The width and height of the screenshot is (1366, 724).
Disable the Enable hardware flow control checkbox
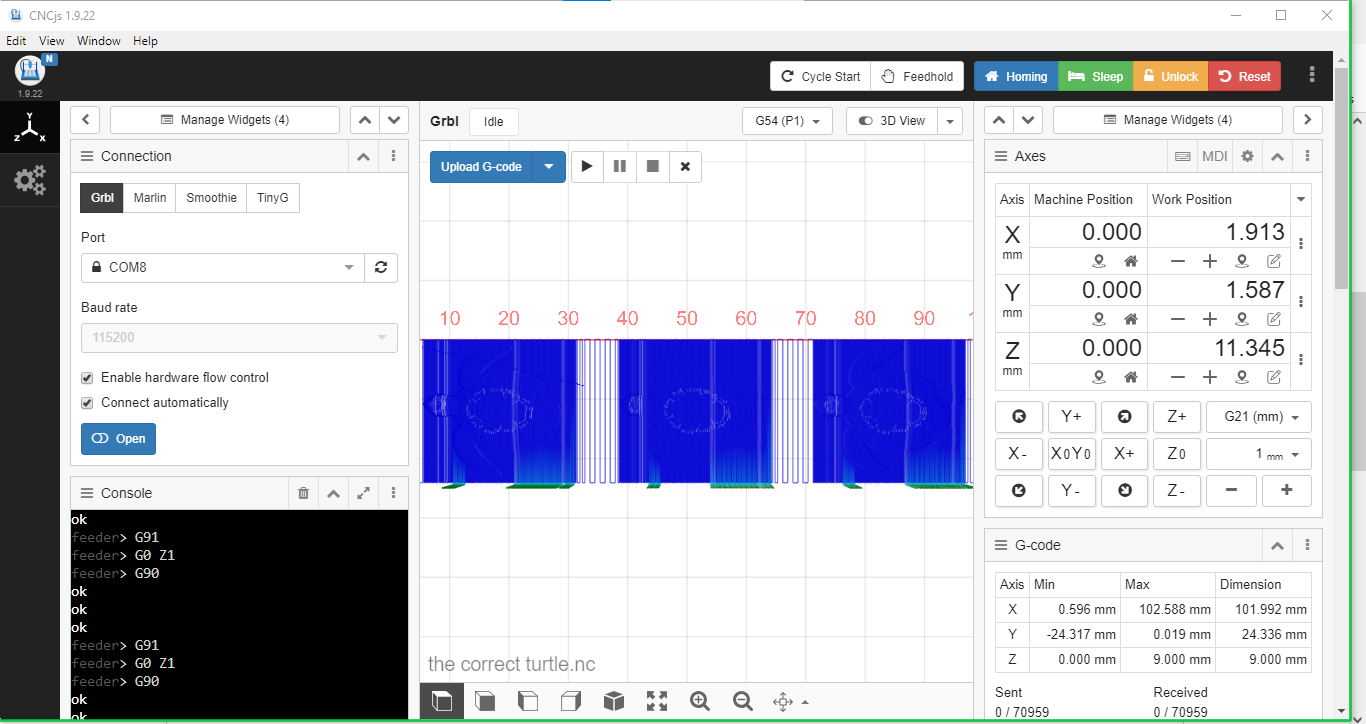87,377
